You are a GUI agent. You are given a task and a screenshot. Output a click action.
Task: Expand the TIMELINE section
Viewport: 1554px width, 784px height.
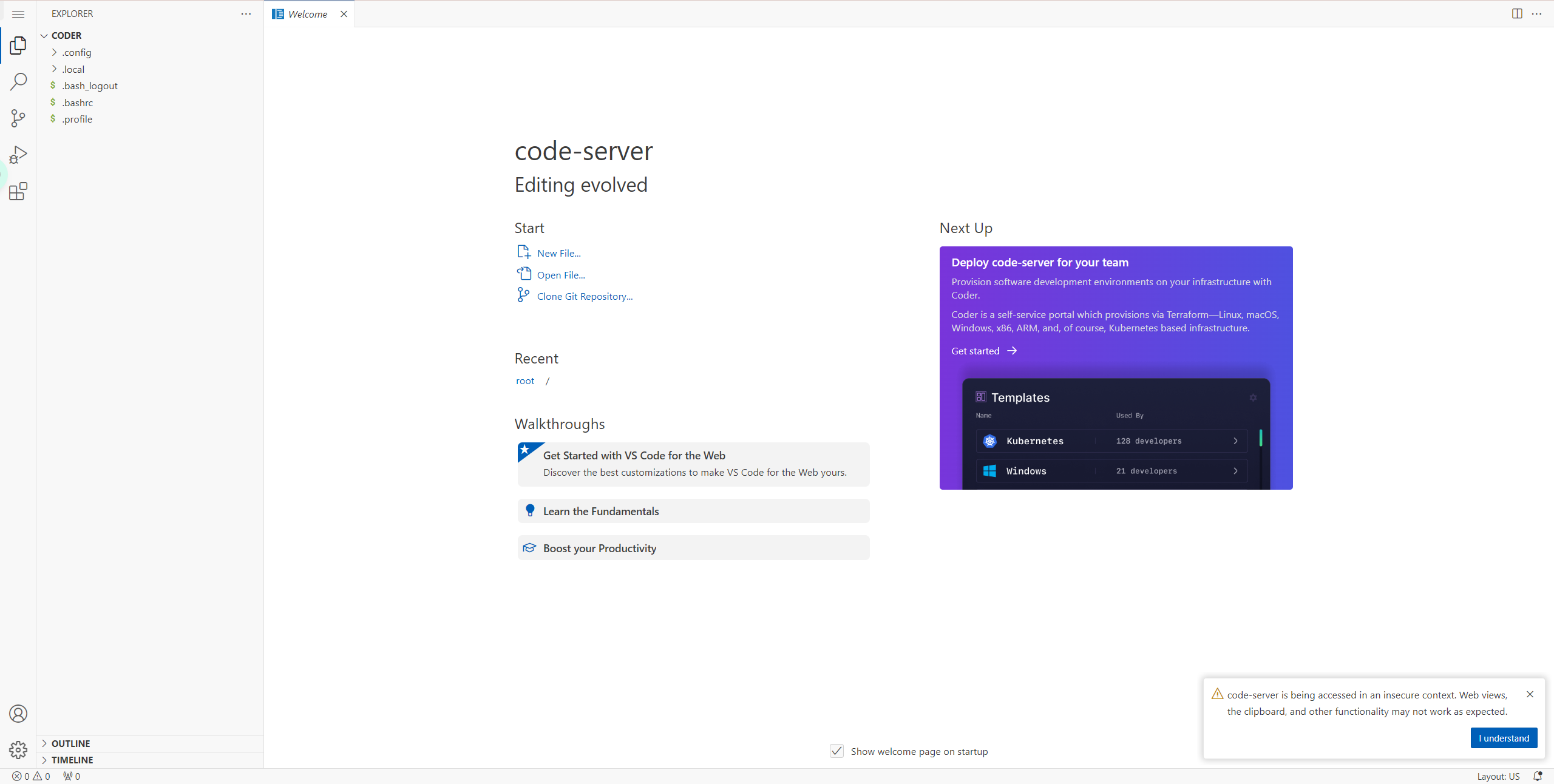(x=72, y=760)
